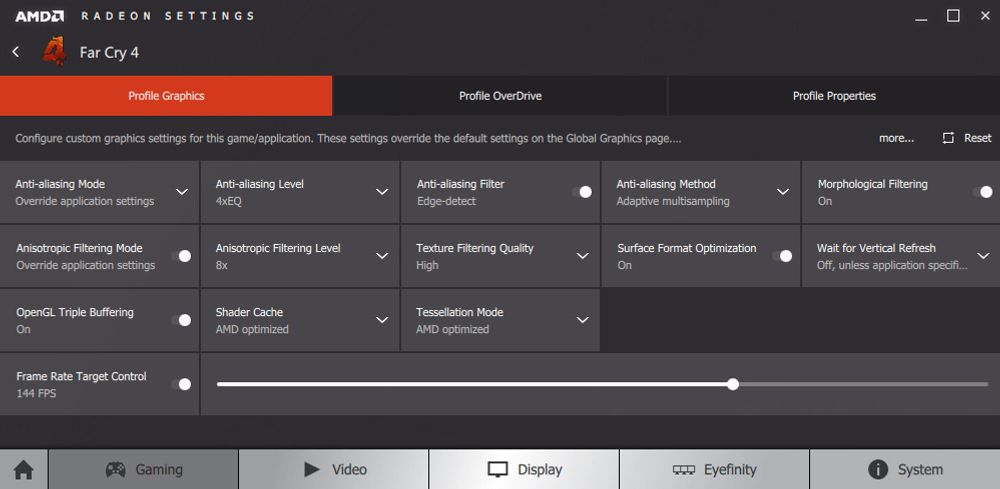Viewport: 1000px width, 489px height.
Task: Open the Profile Properties tab
Action: (x=834, y=96)
